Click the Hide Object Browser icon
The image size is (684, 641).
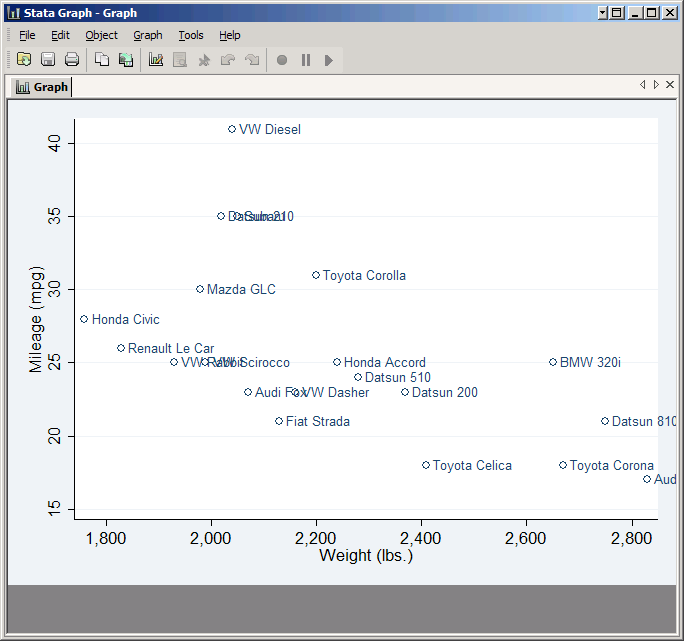pyautogui.click(x=180, y=59)
